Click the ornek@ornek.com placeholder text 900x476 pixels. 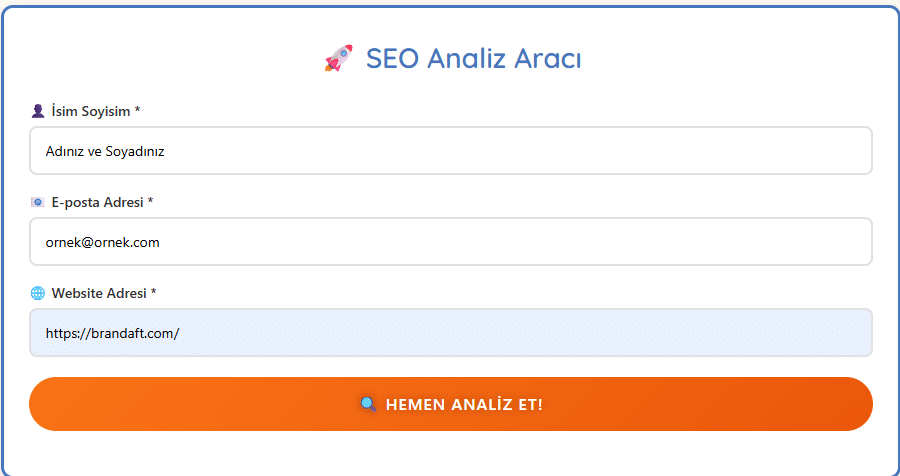[x=103, y=242]
